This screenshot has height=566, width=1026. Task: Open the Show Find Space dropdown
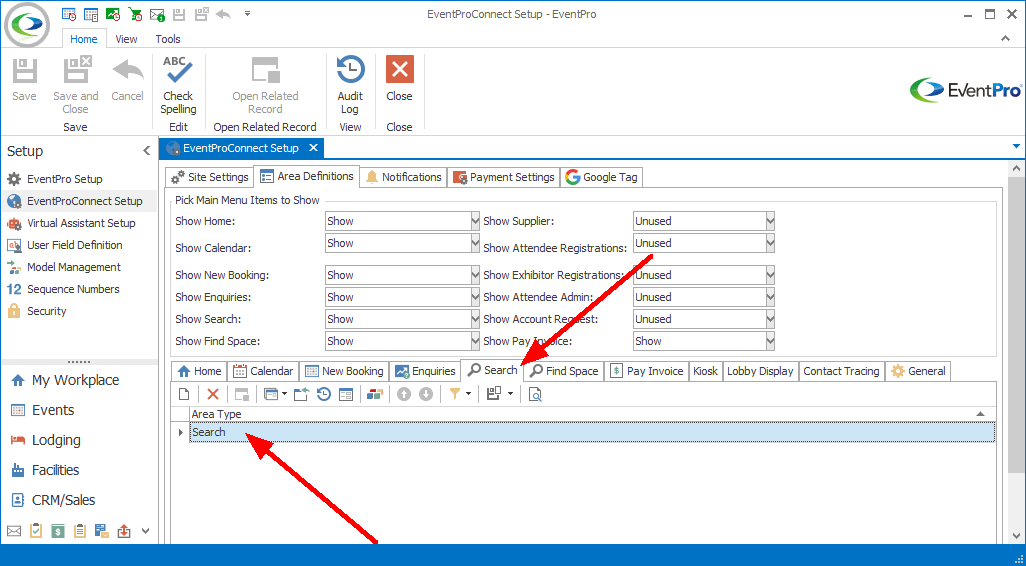tap(475, 341)
